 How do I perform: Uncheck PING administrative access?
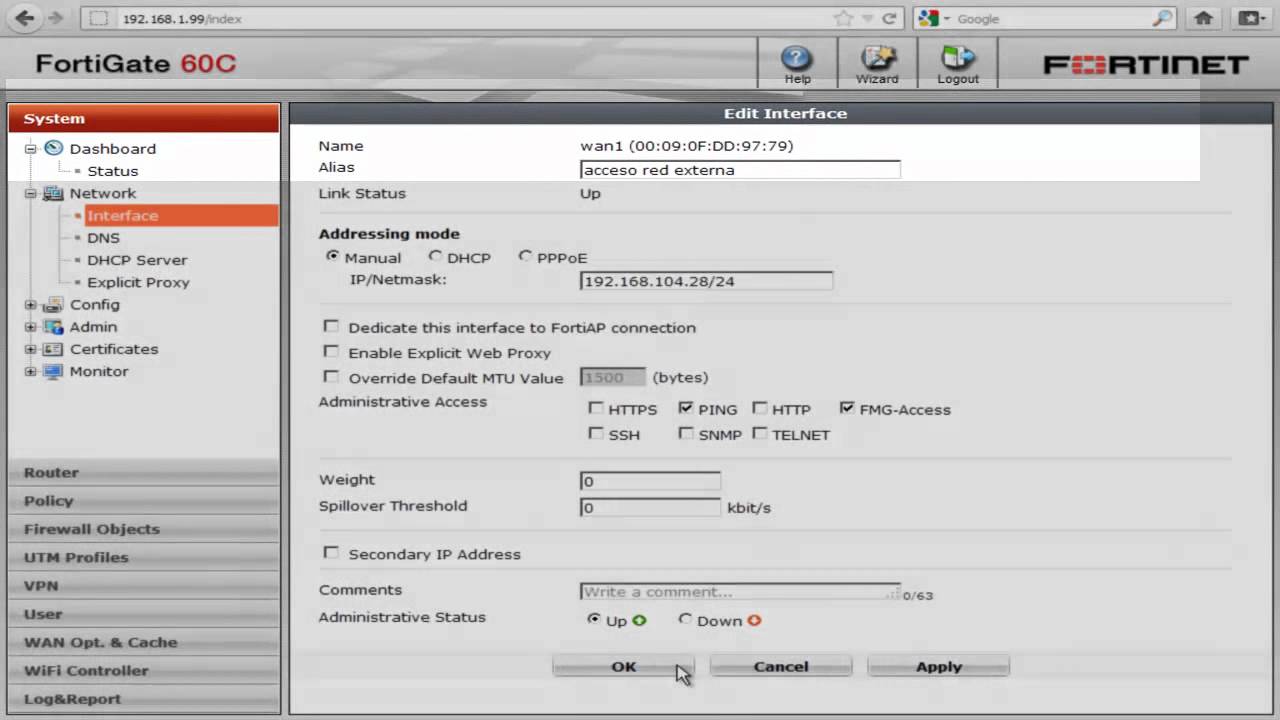click(686, 408)
